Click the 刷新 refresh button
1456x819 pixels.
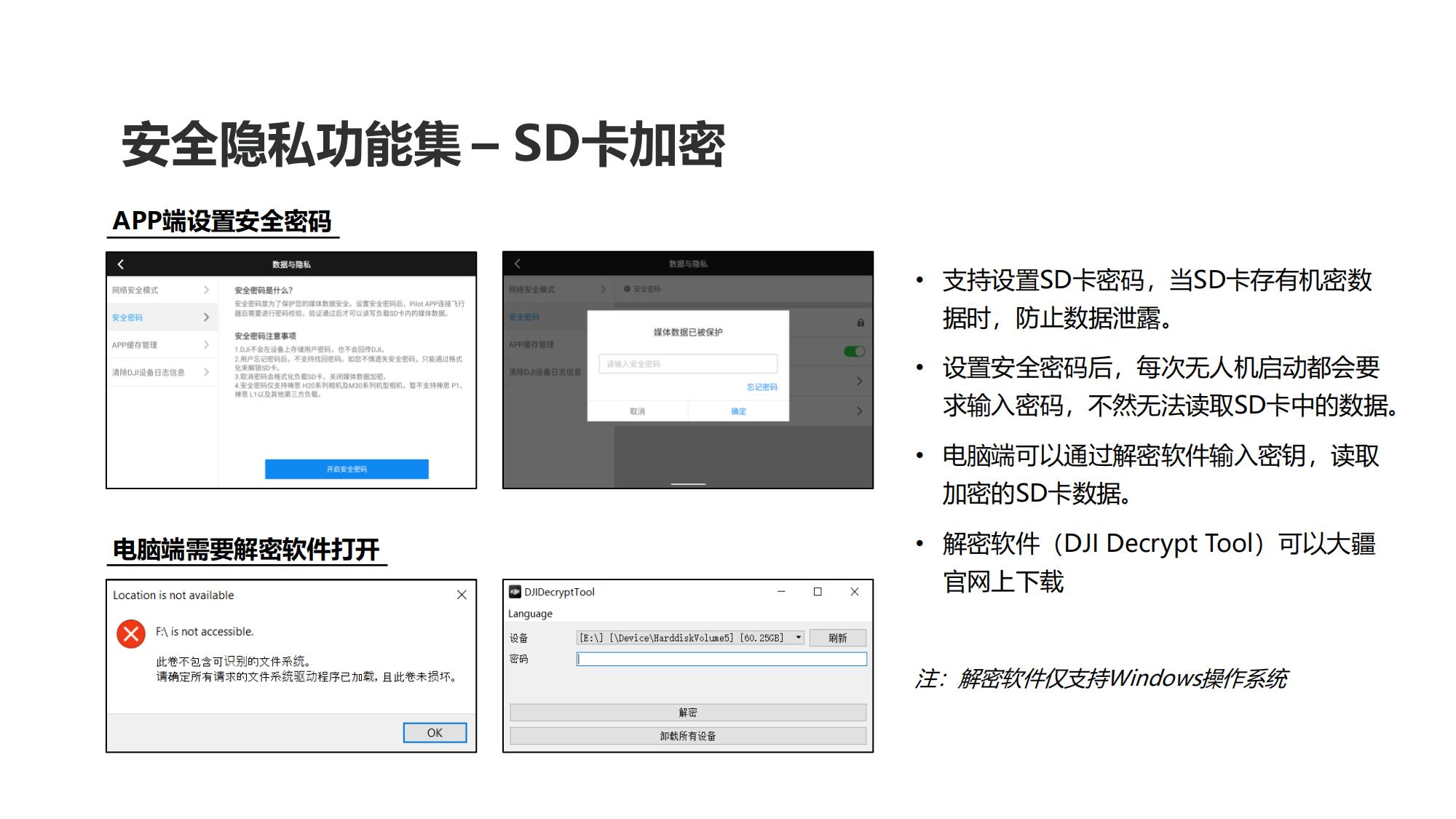(x=837, y=638)
